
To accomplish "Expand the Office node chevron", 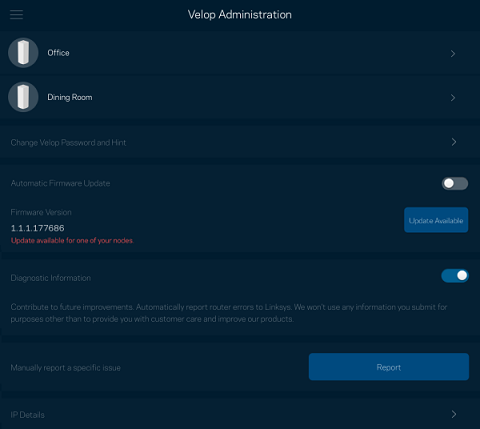I will tap(453, 54).
